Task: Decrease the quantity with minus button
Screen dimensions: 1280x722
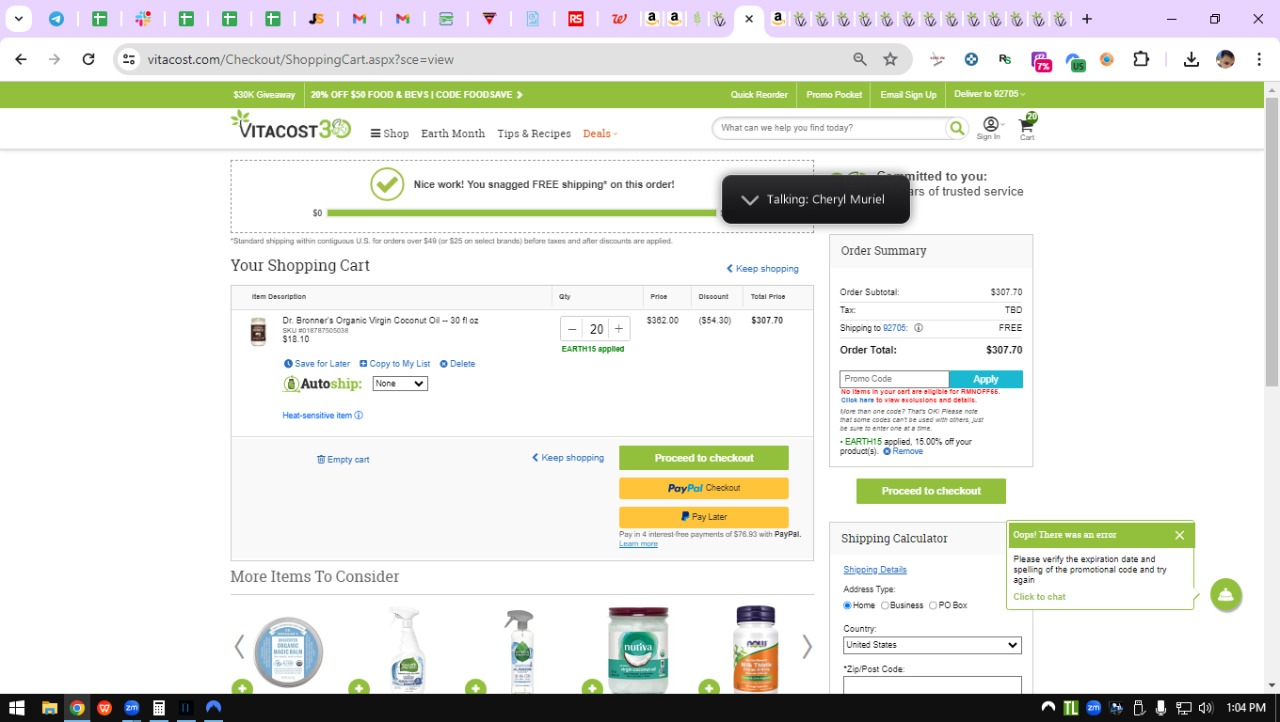Action: click(x=572, y=329)
